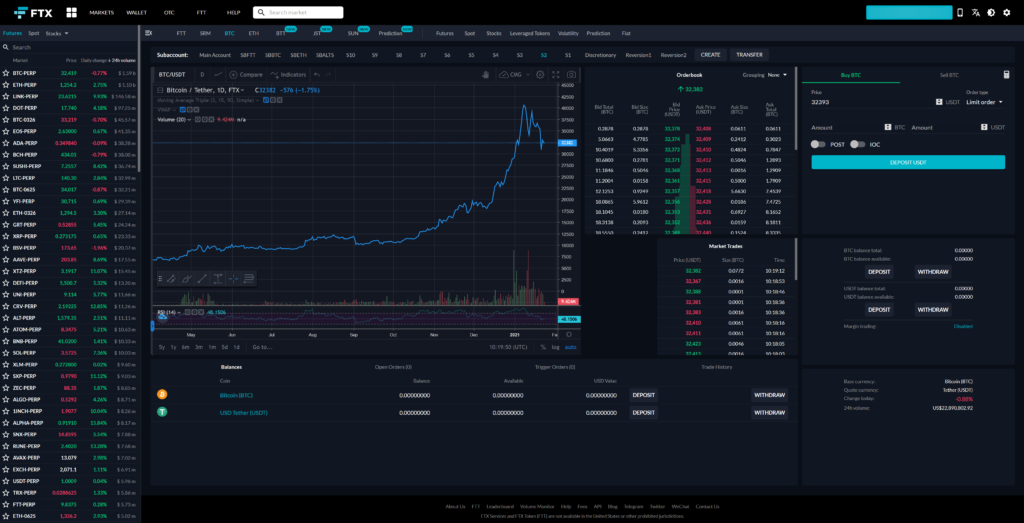The height and width of the screenshot is (523, 1024).
Task: Hide the Moving Average Triple indicator
Action: 266,100
